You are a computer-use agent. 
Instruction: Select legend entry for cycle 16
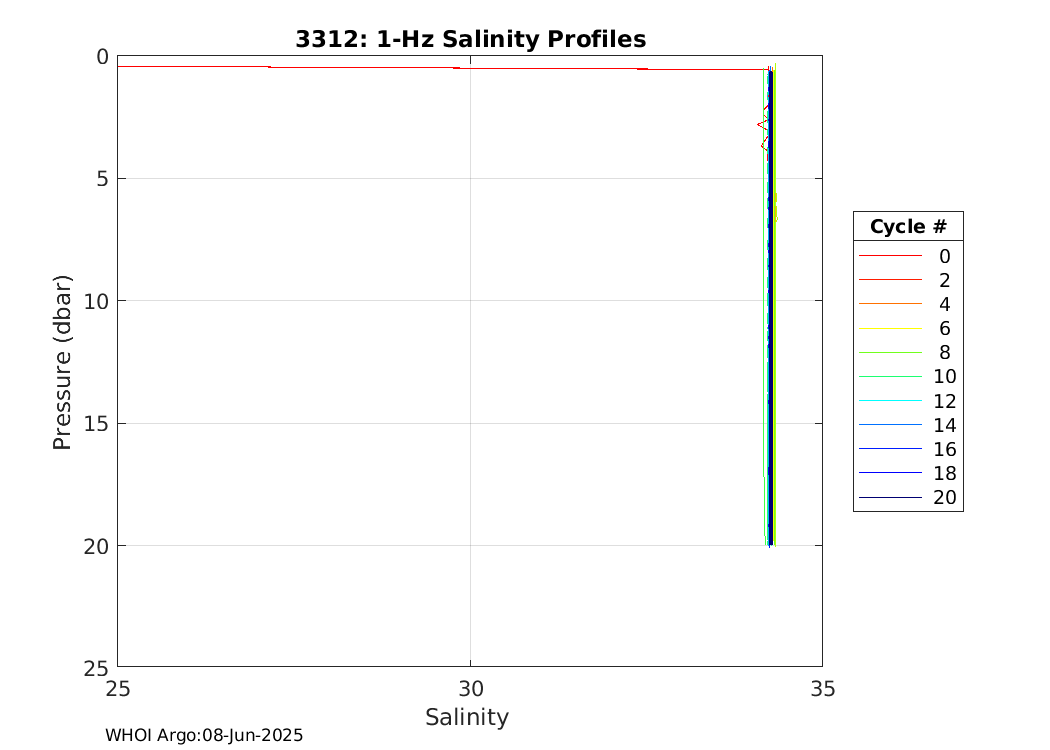(x=908, y=449)
